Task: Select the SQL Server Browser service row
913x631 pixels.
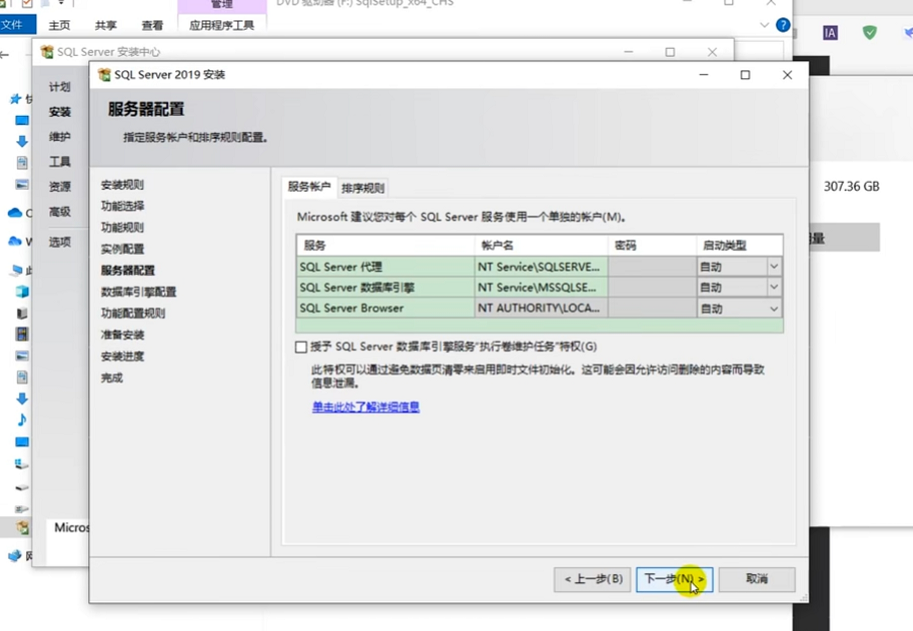Action: point(385,309)
